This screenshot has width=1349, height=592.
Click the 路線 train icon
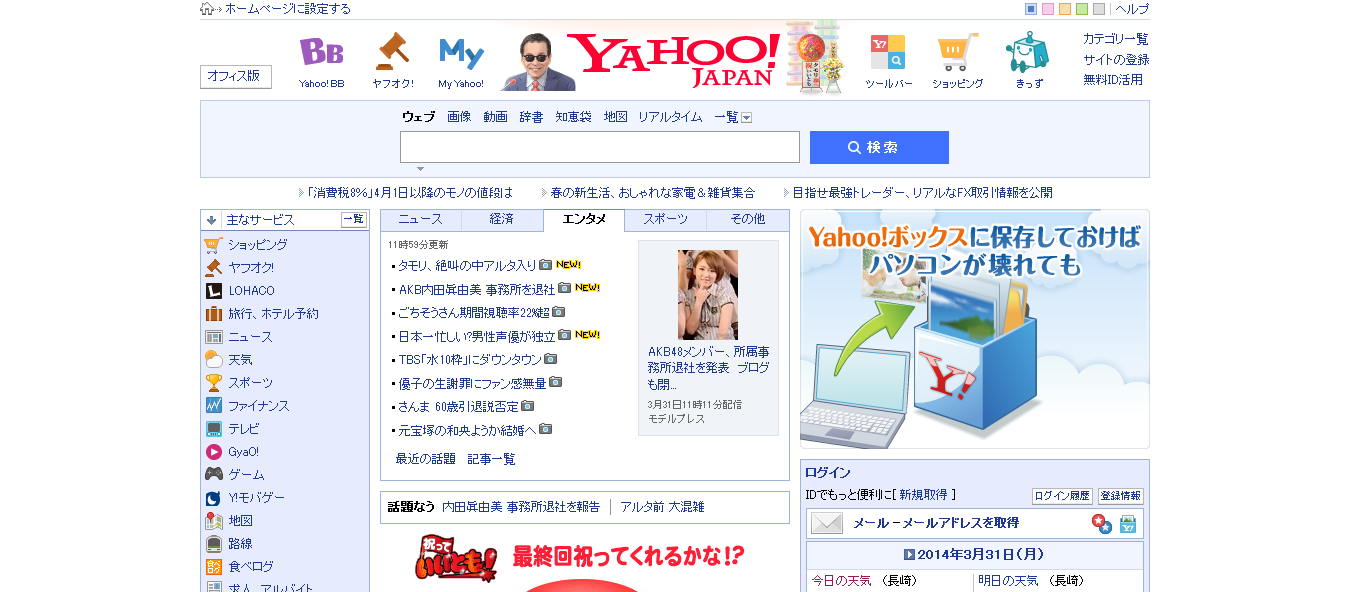tap(213, 544)
